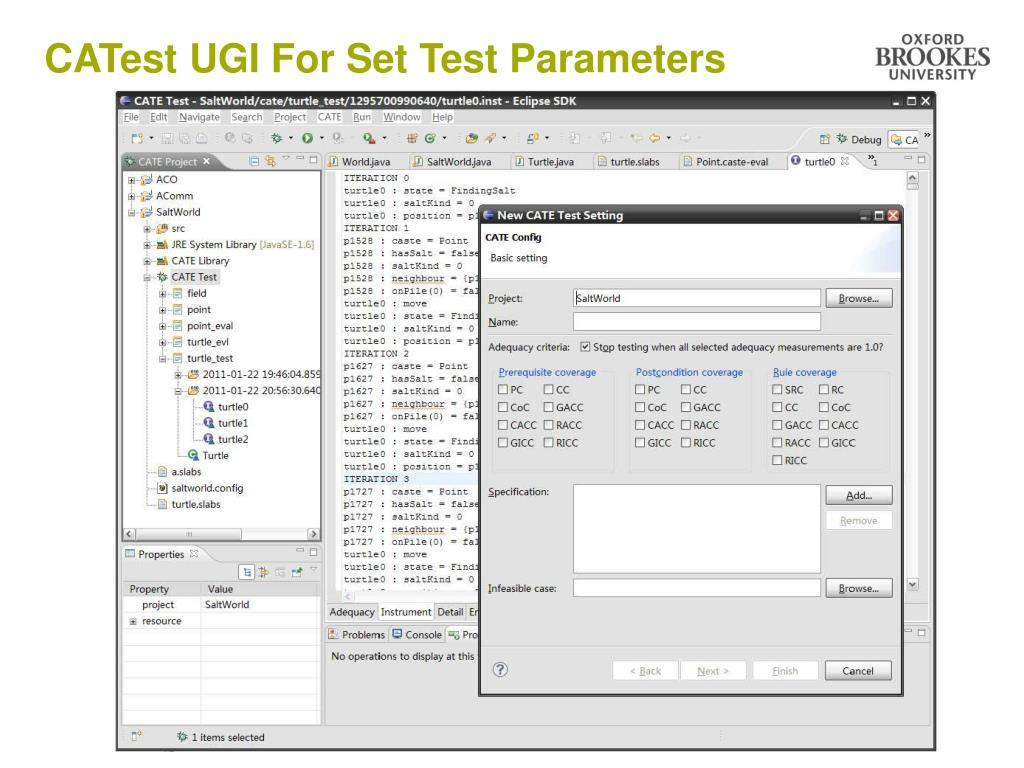Expand the point_eval node
This screenshot has height=768, width=1024.
point(163,326)
